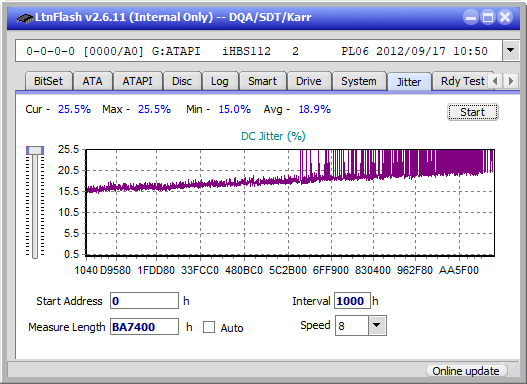Expand the Speed dropdown list
527x384 pixels.
pos(377,325)
